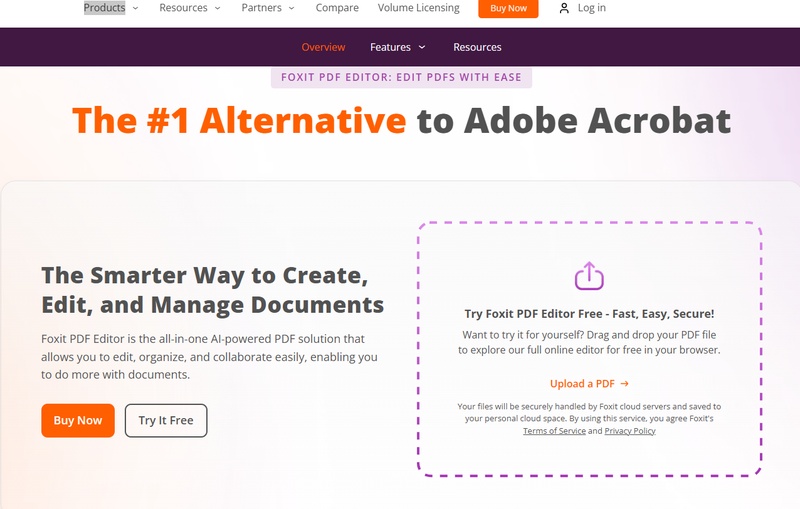Open the Features tab in purple bar
The width and height of the screenshot is (800, 509).
coord(390,47)
